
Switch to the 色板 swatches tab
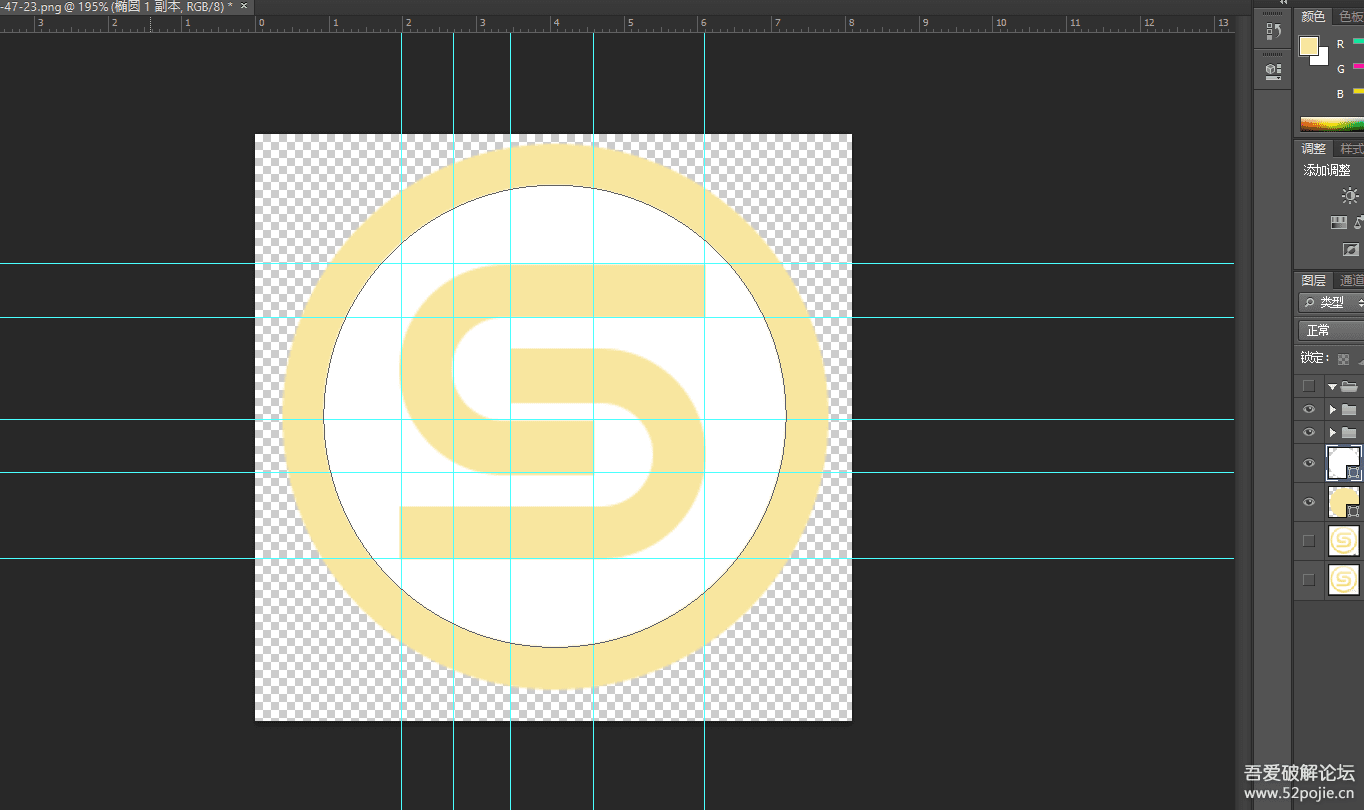click(x=1350, y=16)
